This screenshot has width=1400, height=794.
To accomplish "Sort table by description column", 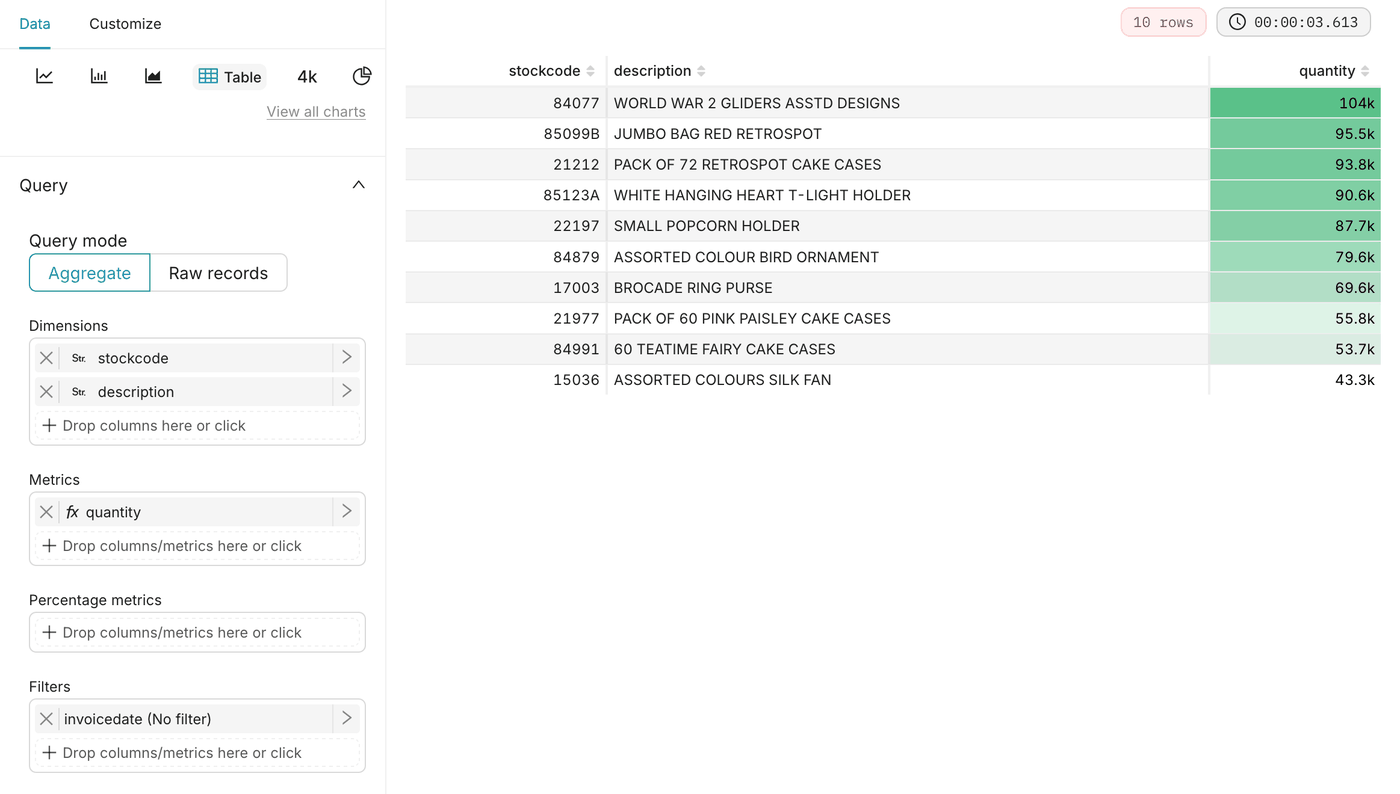I will (x=701, y=71).
